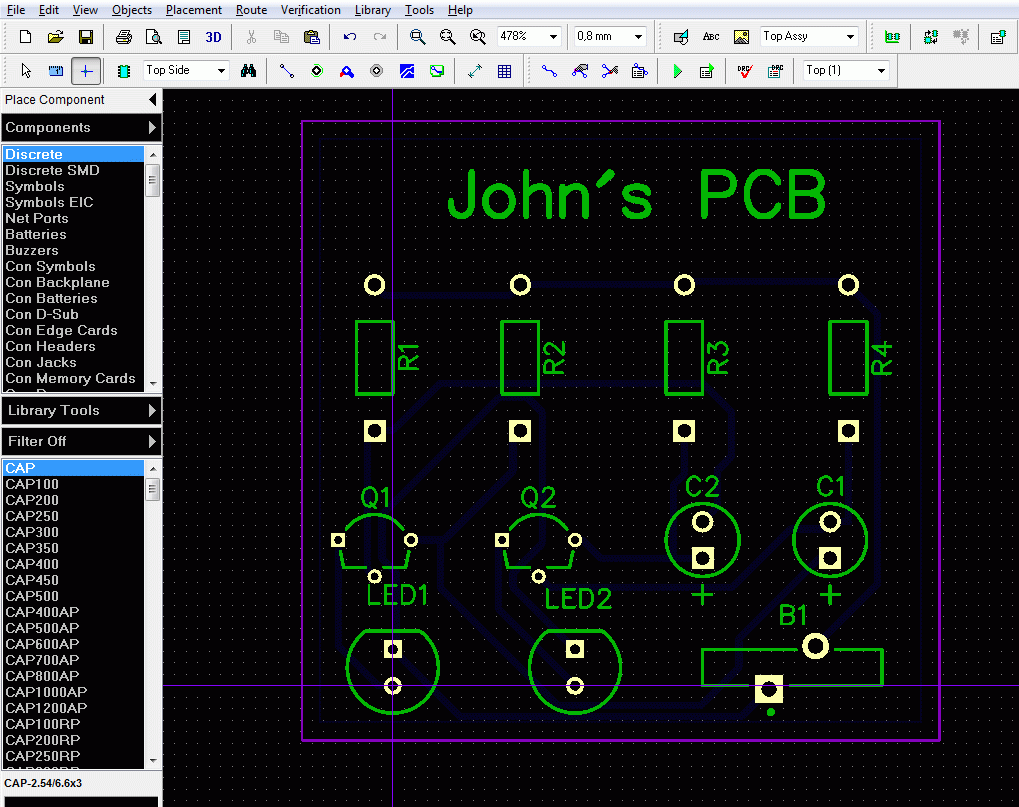Select the Batteries library
1019x807 pixels.
click(x=73, y=235)
